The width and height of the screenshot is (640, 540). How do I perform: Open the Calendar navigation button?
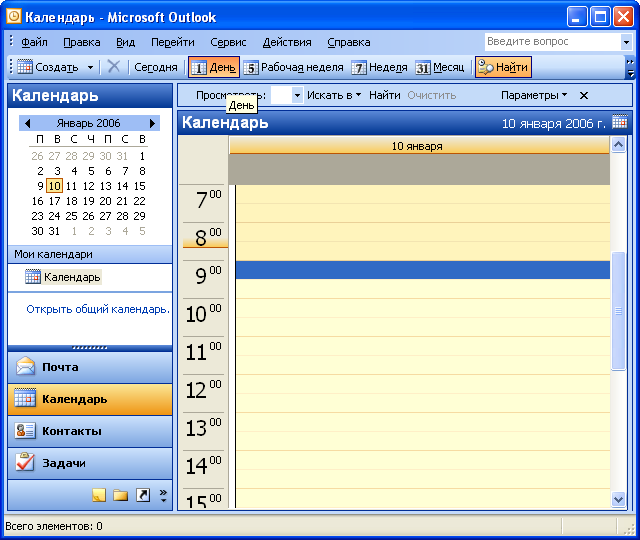[x=90, y=399]
